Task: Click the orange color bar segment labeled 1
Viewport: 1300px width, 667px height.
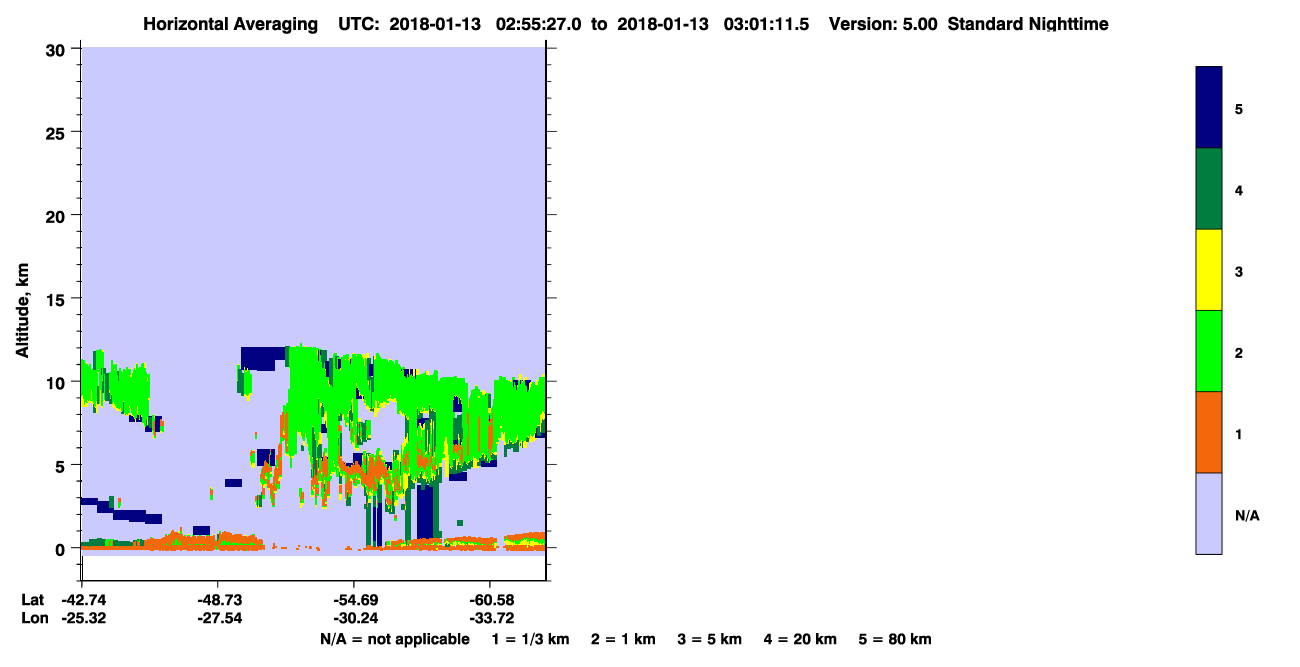Action: 1208,432
